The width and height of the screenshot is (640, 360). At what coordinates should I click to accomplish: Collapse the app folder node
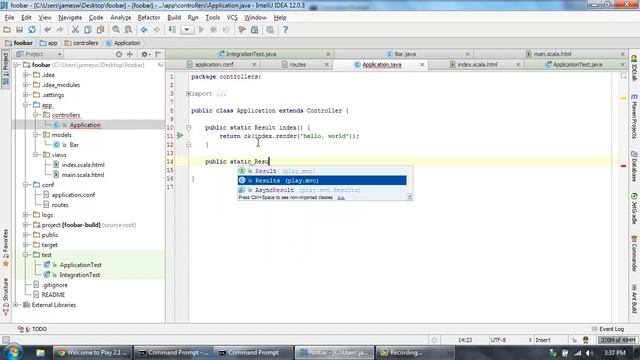pyautogui.click(x=25, y=105)
